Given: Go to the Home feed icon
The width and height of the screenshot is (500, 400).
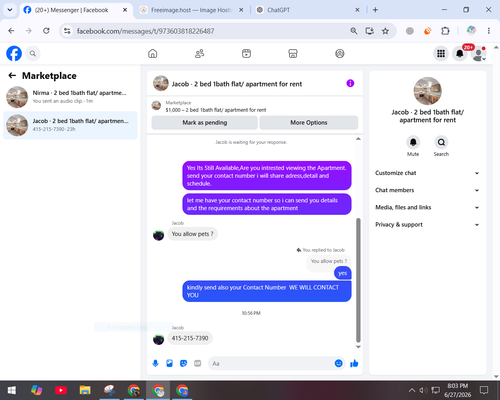Looking at the screenshot, I should coord(153,53).
